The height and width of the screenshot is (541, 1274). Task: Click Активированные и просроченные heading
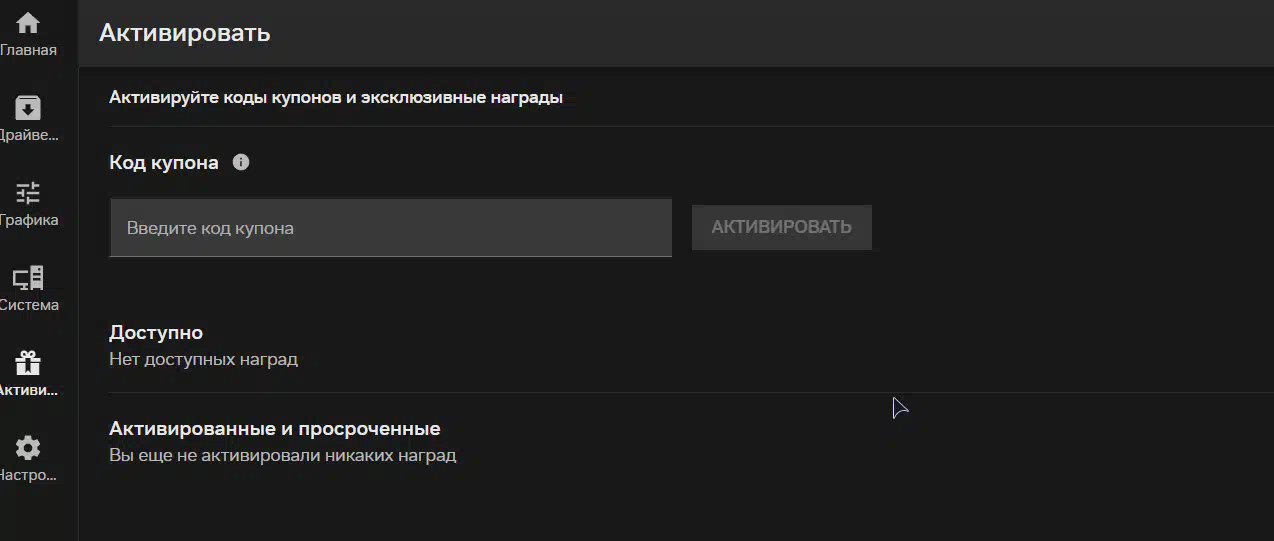pyautogui.click(x=275, y=429)
